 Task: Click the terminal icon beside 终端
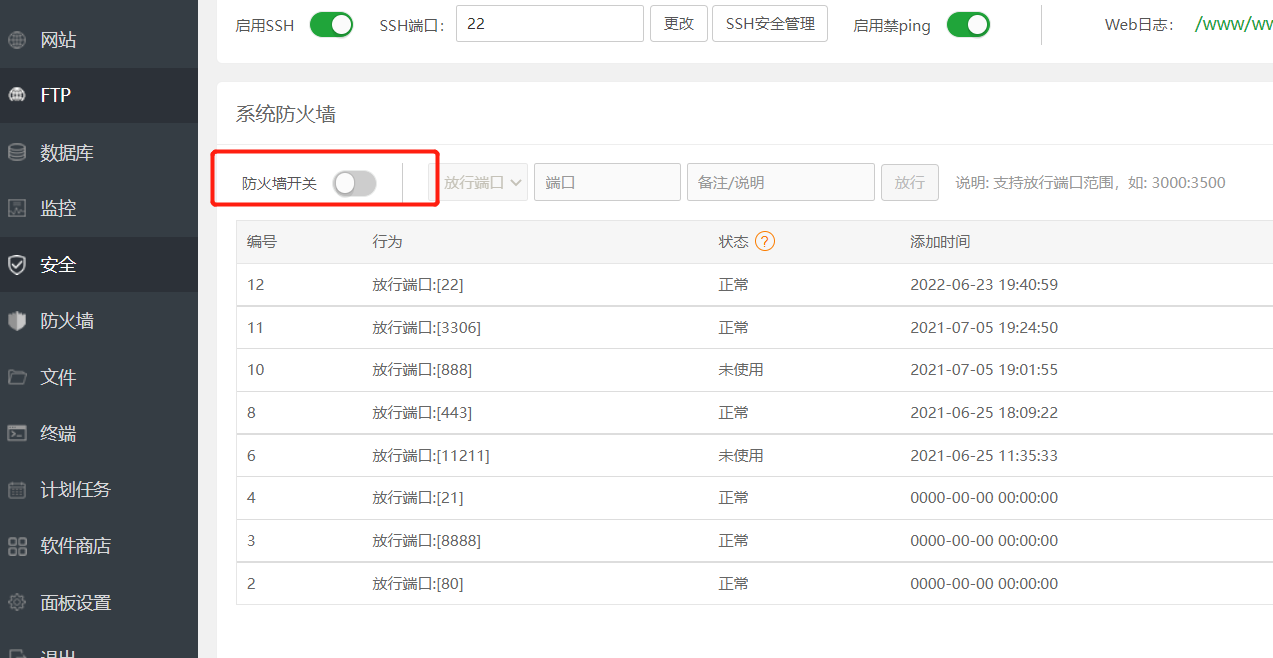pos(17,433)
